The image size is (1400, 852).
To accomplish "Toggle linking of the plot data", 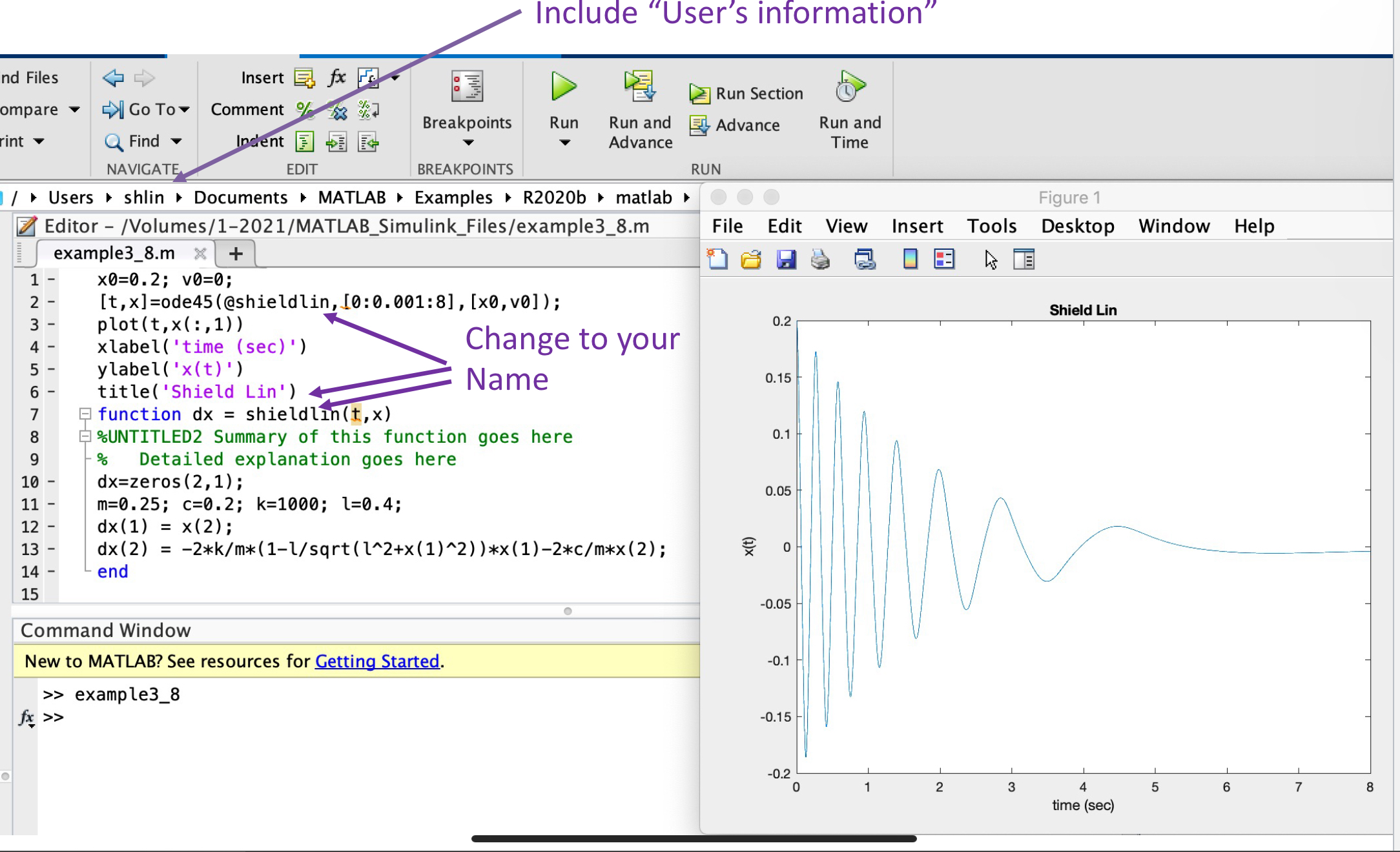I will click(x=865, y=259).
